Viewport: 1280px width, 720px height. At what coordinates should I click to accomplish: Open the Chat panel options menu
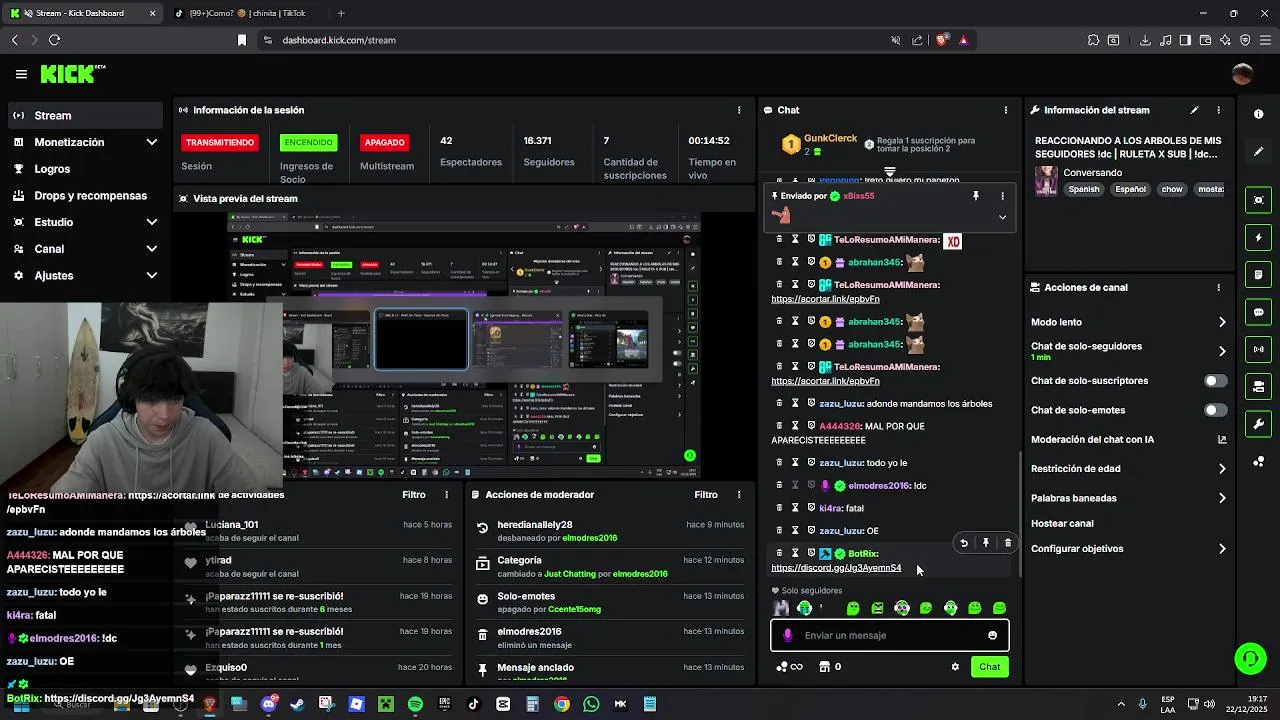point(1006,110)
